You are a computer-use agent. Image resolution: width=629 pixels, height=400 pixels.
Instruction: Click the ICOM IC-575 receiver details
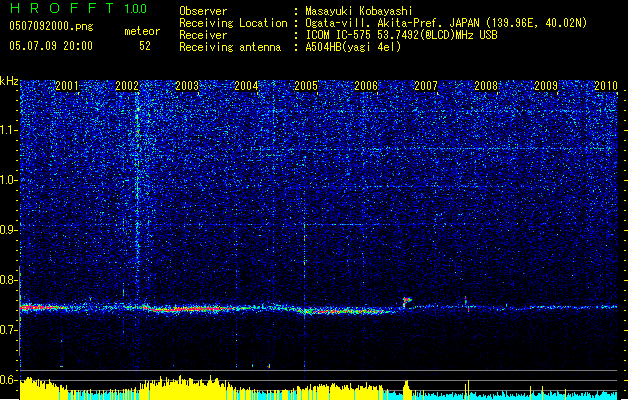402,35
